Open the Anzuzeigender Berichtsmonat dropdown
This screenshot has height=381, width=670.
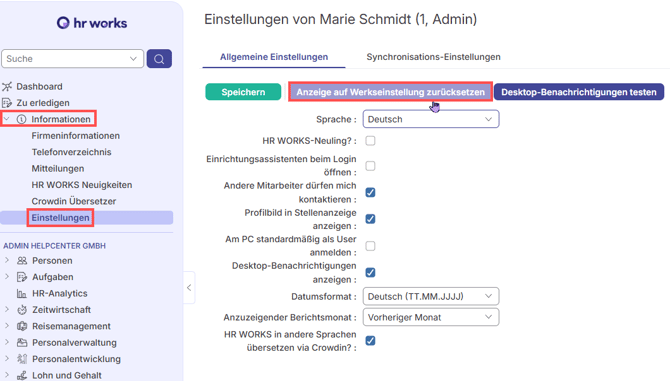click(431, 317)
